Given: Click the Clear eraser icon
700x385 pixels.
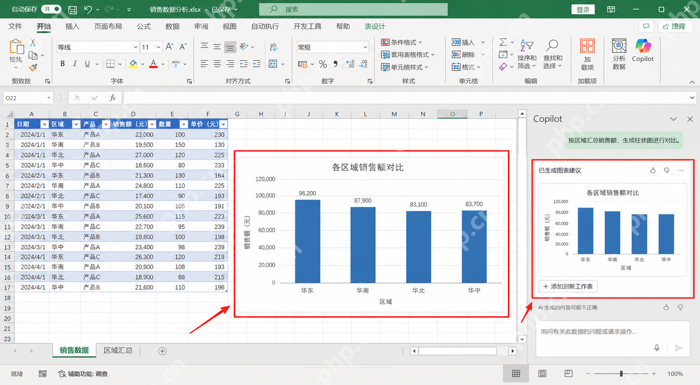Looking at the screenshot, I should [503, 67].
